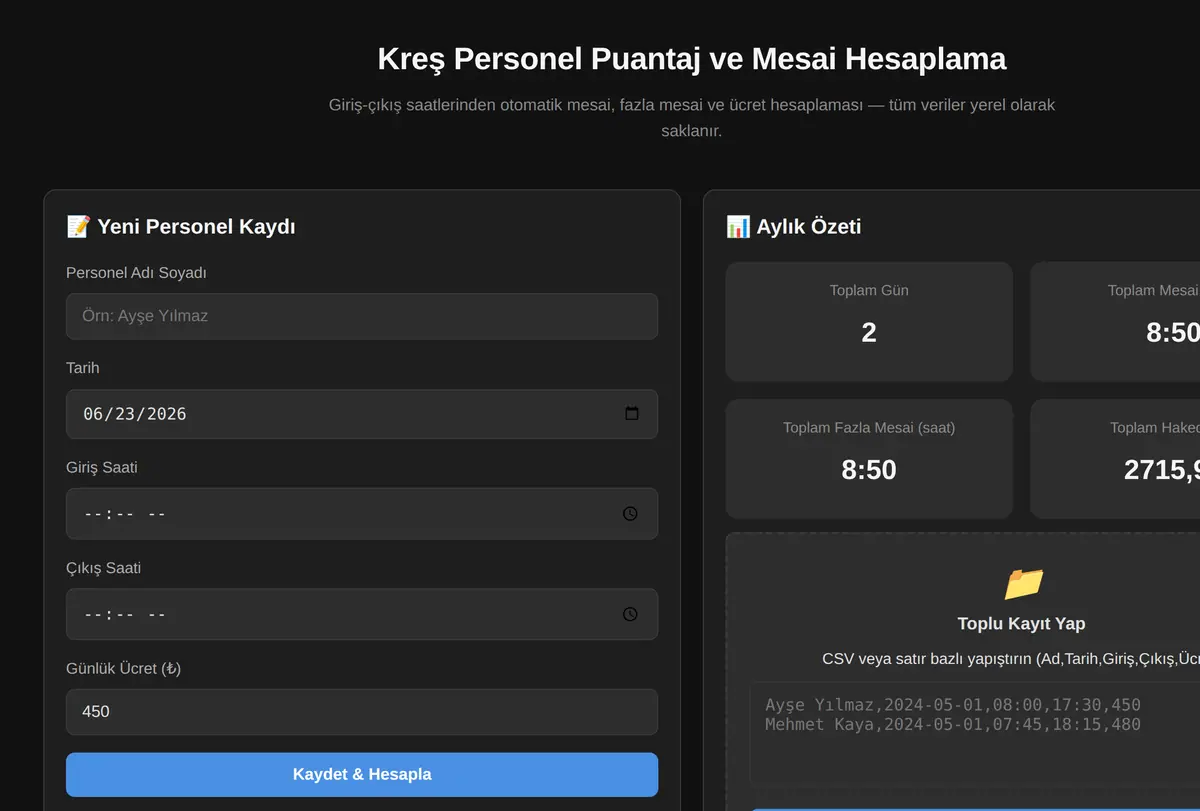1200x811 pixels.
Task: Click the chart icon beside Aylık Özeti
Action: coord(738,227)
